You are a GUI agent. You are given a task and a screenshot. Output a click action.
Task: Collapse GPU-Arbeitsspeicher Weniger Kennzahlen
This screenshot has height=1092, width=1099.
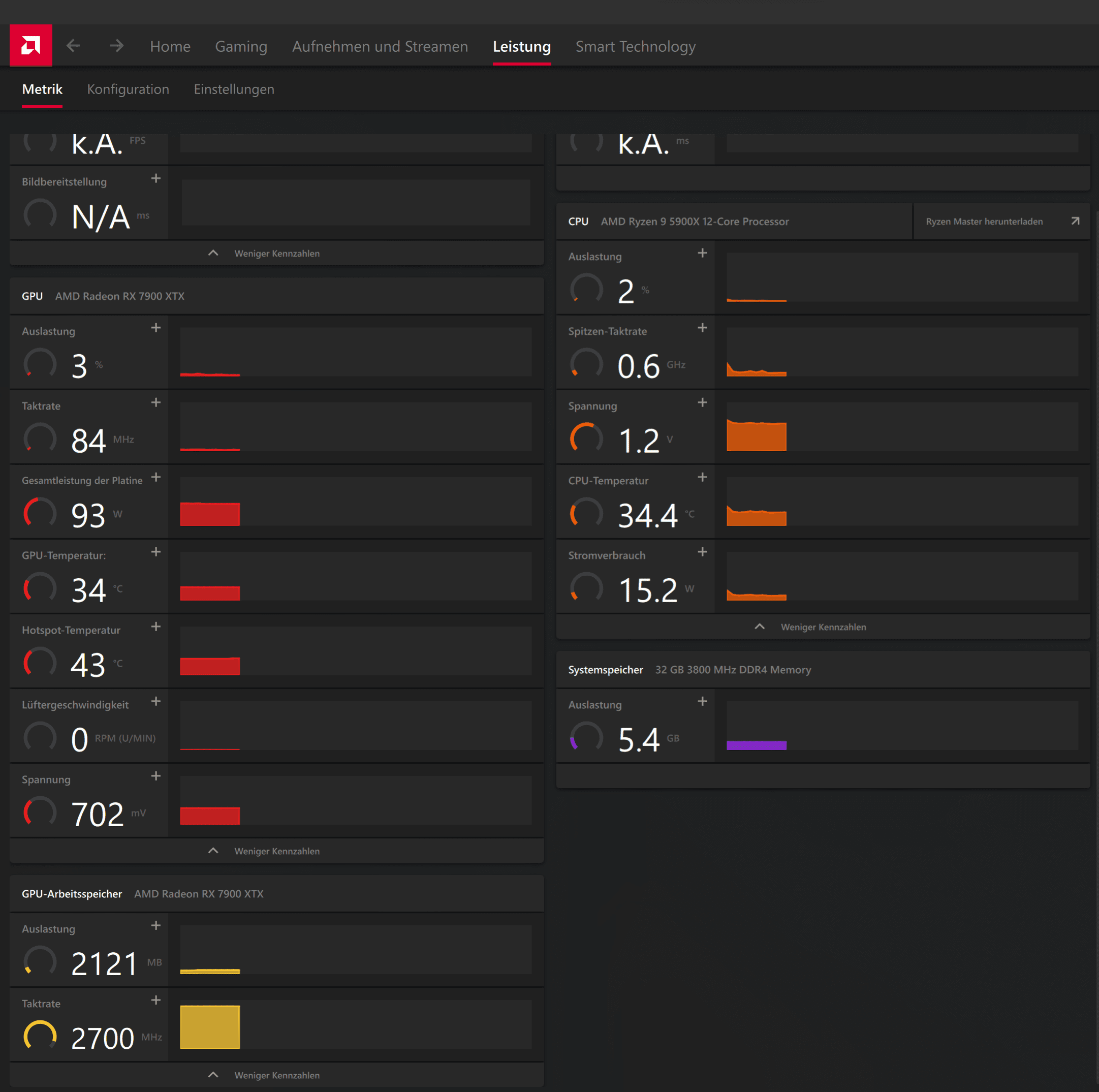[276, 1076]
